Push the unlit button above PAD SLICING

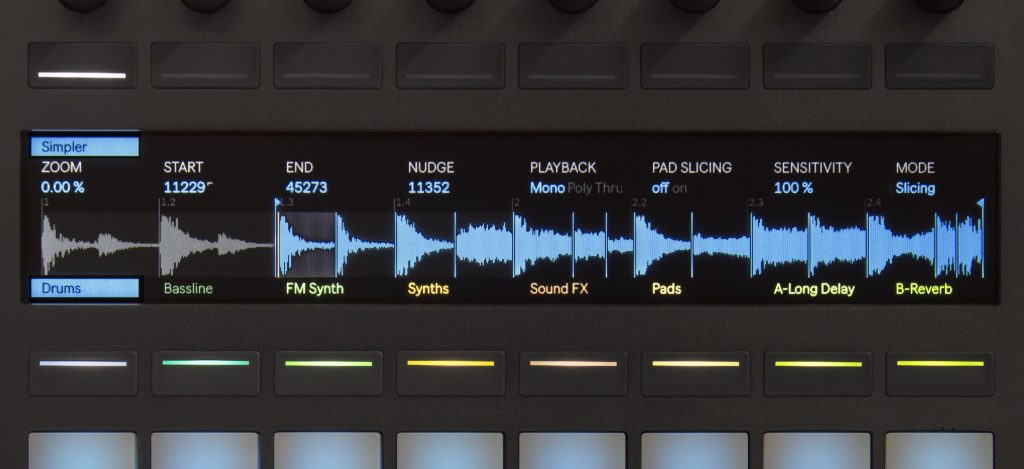(695, 65)
